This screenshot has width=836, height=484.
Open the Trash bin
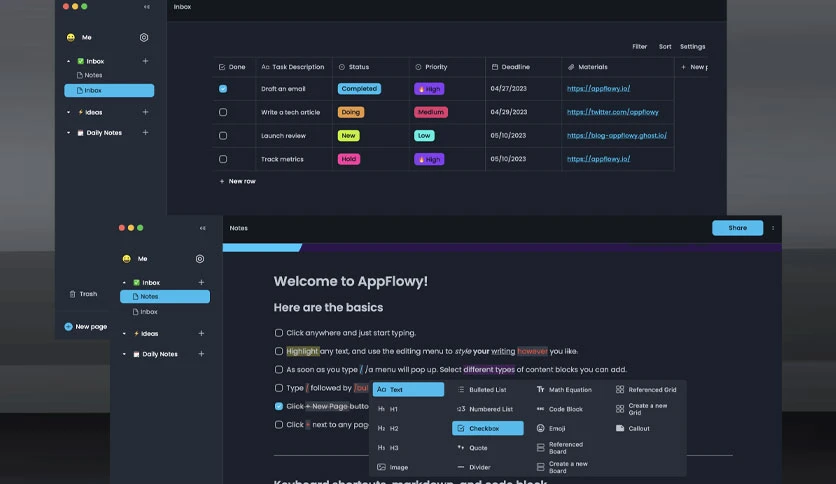(x=83, y=294)
